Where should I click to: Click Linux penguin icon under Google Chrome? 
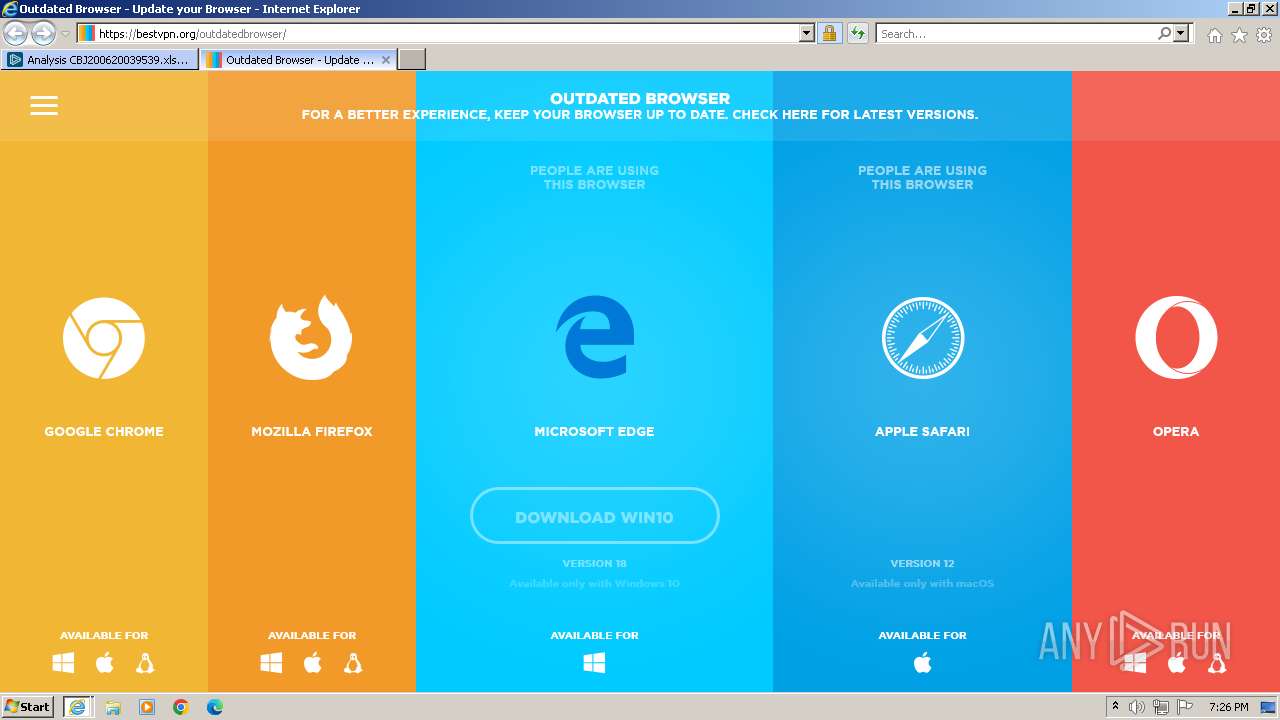(145, 663)
